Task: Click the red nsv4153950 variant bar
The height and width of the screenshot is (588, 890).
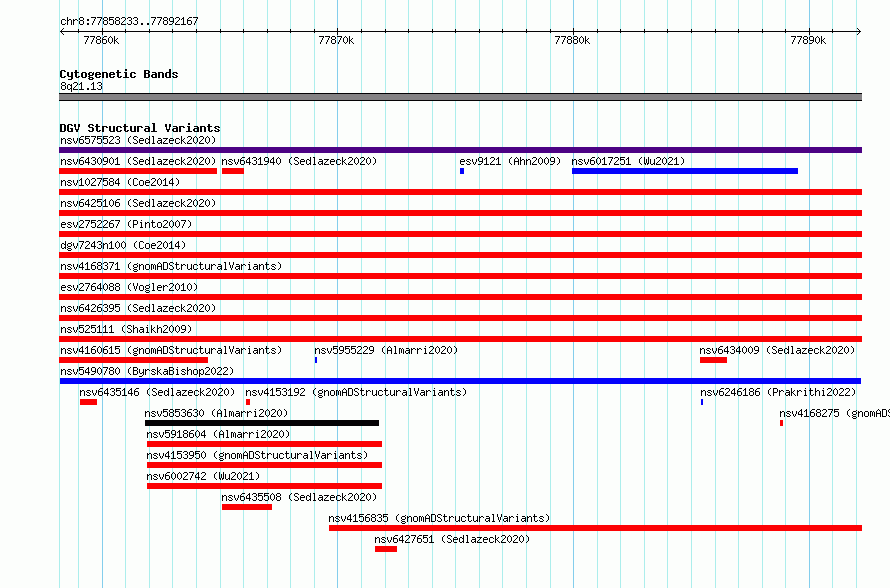Action: [x=265, y=465]
